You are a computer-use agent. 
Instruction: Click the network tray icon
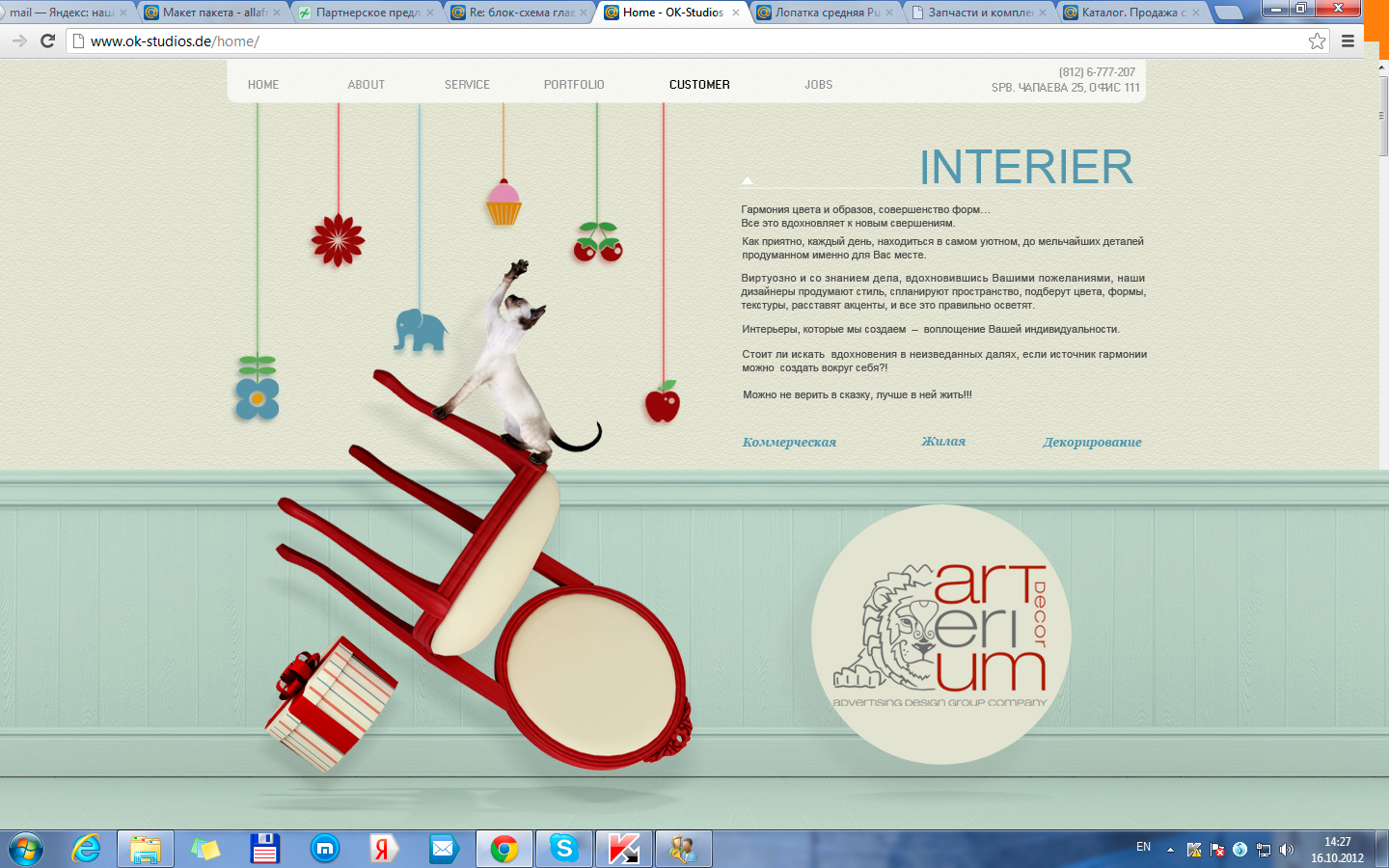pyautogui.click(x=1264, y=850)
